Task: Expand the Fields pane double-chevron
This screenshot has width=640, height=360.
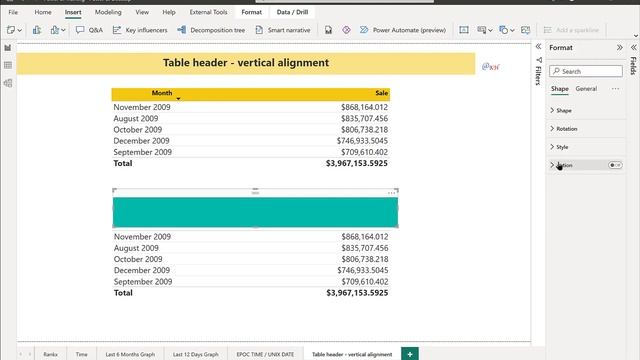Action: click(x=633, y=47)
